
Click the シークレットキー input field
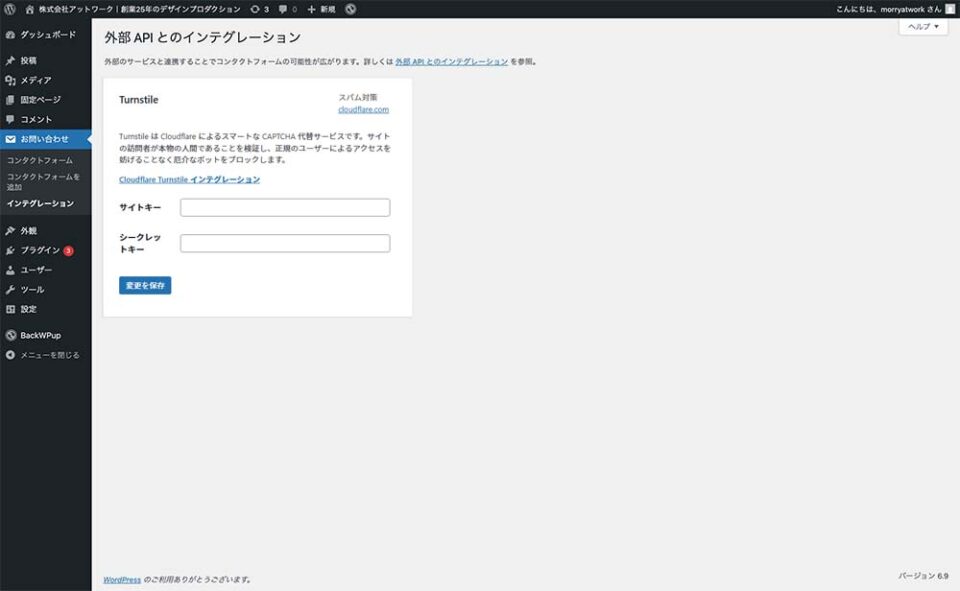click(285, 243)
